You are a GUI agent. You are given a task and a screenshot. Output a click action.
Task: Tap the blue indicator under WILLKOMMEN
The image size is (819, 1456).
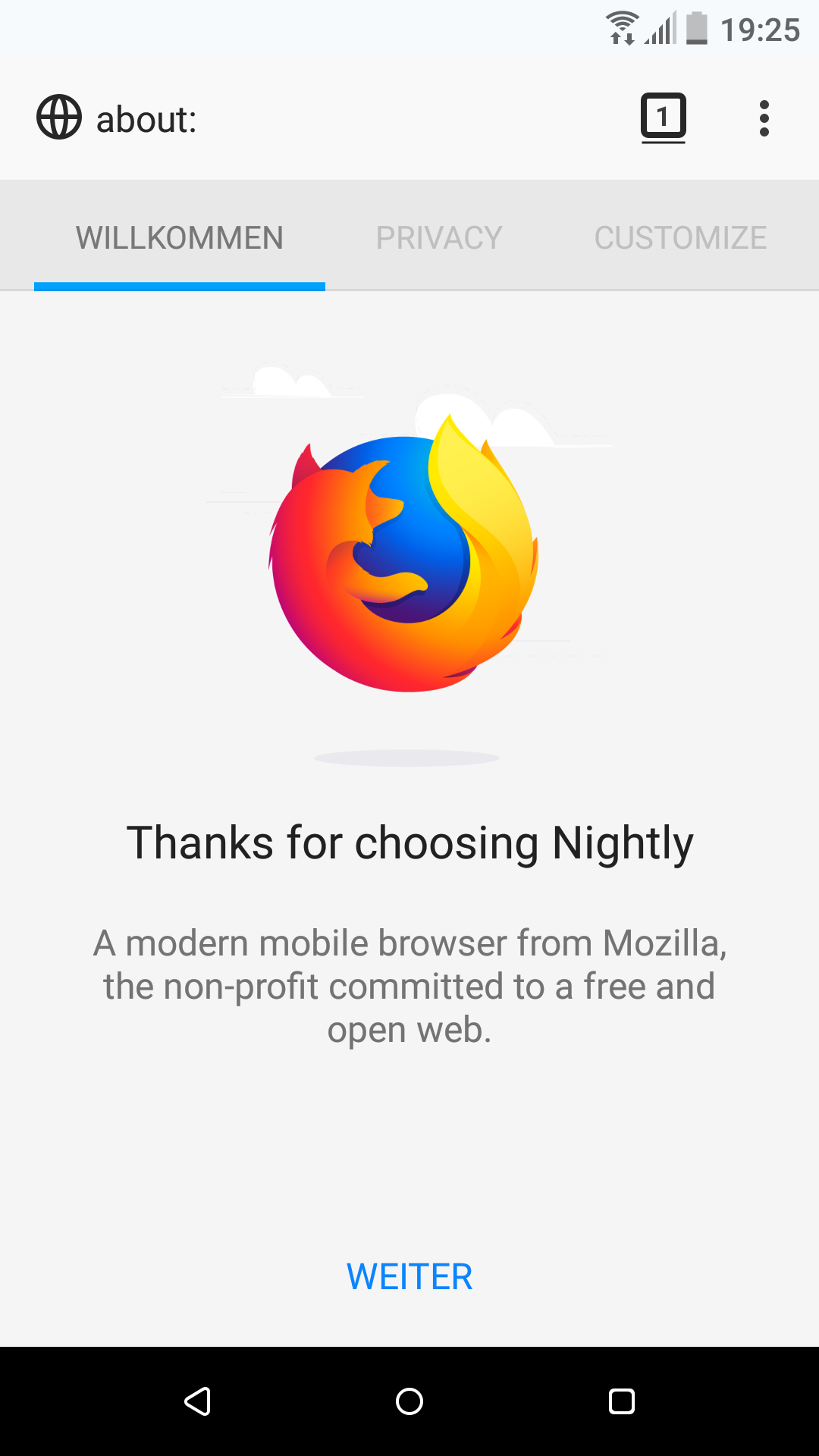[x=180, y=286]
